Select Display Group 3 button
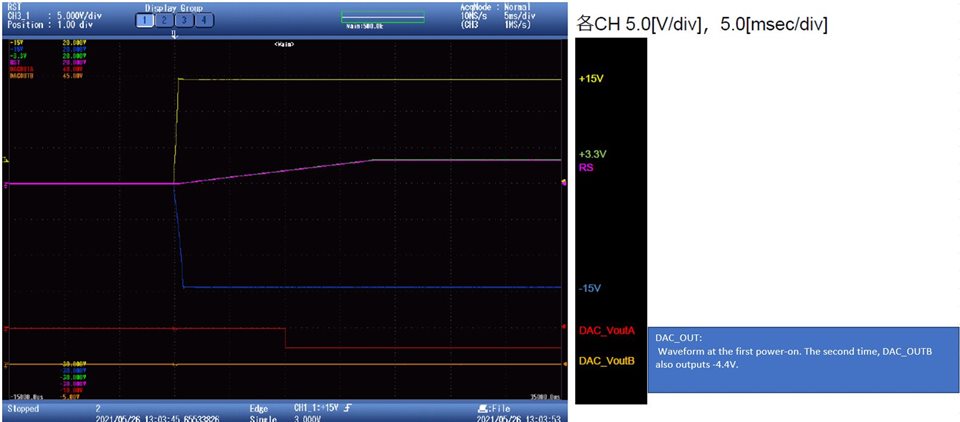 click(x=185, y=21)
